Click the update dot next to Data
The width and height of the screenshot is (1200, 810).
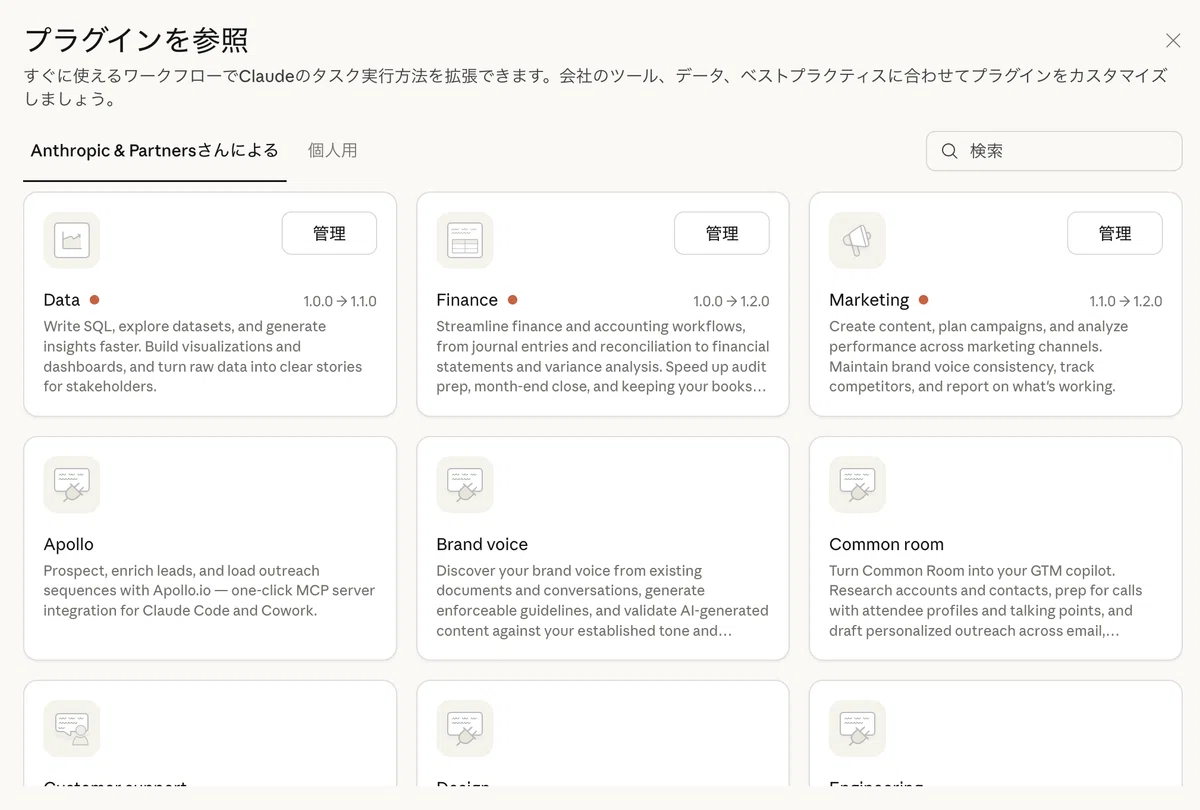tap(94, 300)
